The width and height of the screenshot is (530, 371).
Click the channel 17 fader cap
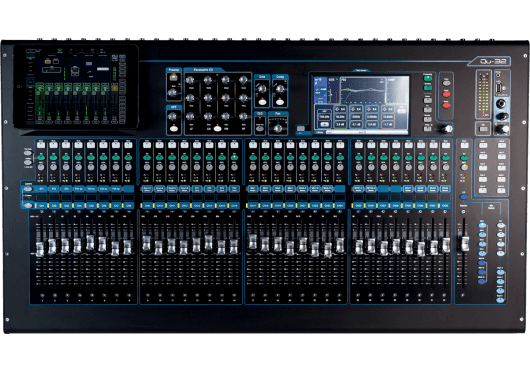[252, 241]
